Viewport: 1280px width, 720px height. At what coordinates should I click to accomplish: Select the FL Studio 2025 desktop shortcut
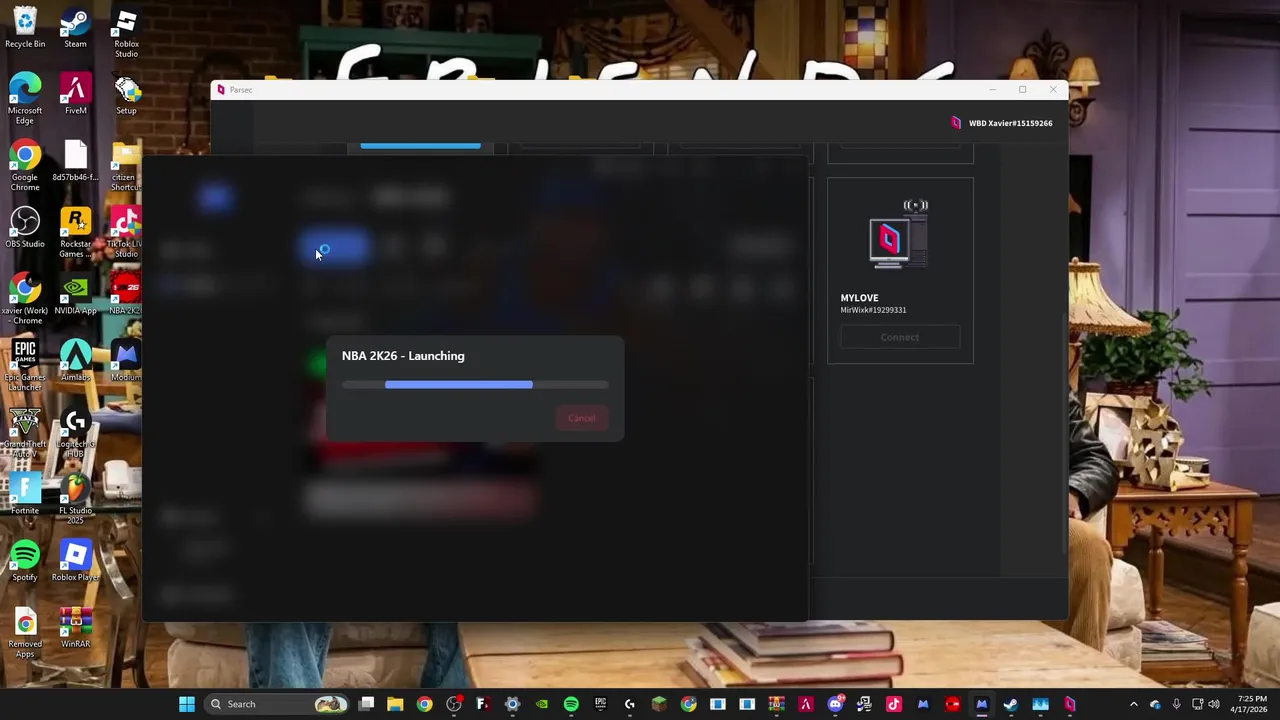coord(75,499)
